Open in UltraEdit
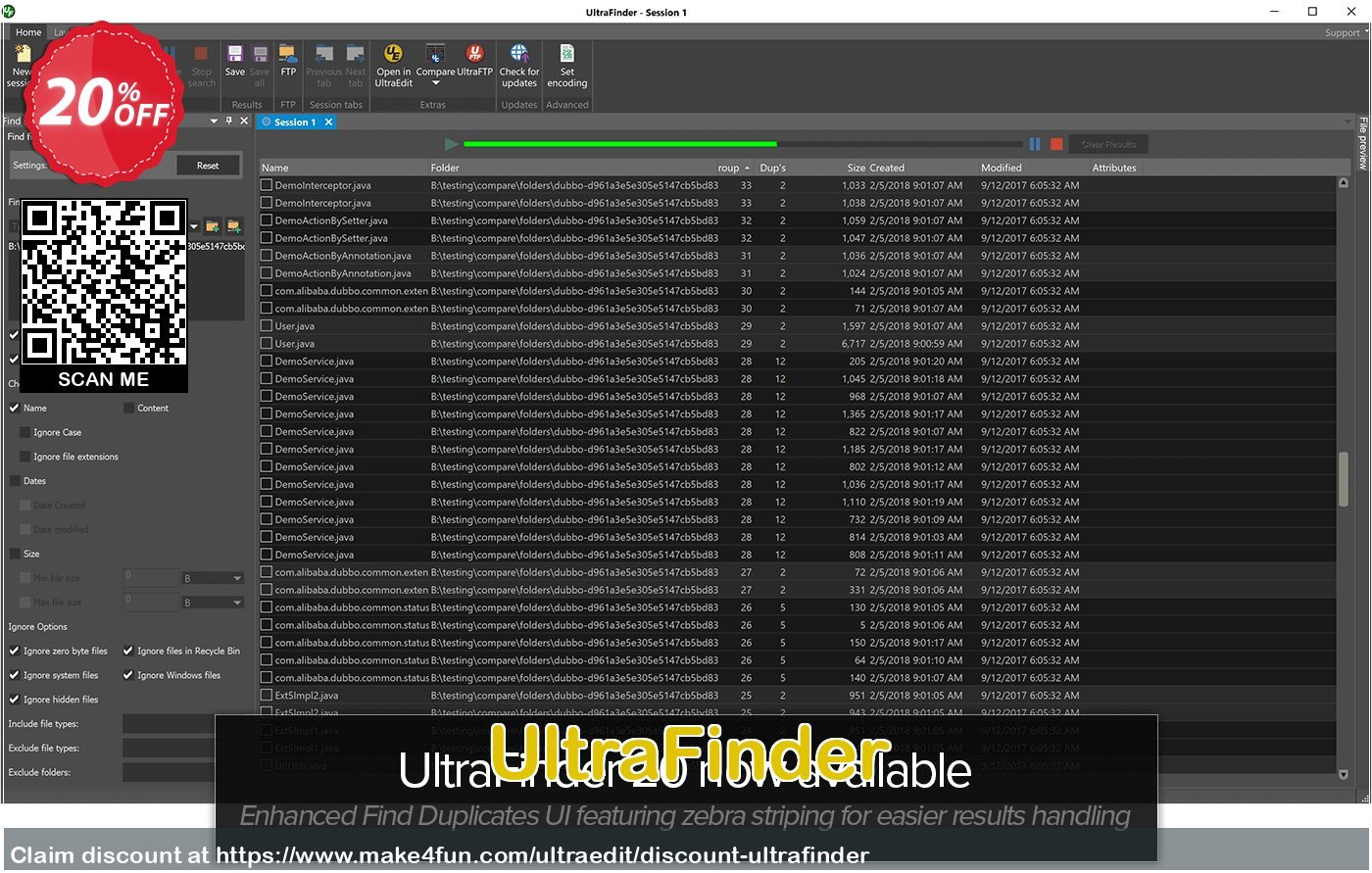The width and height of the screenshot is (1372, 873). (x=393, y=65)
